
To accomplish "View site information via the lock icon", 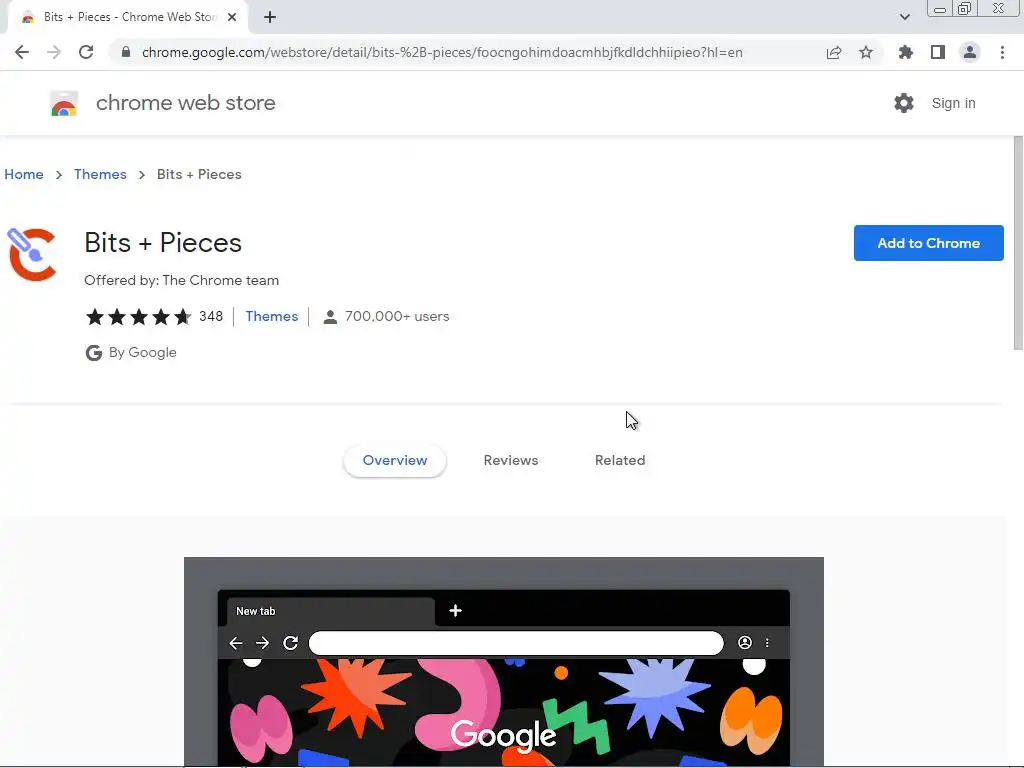I will pos(126,52).
